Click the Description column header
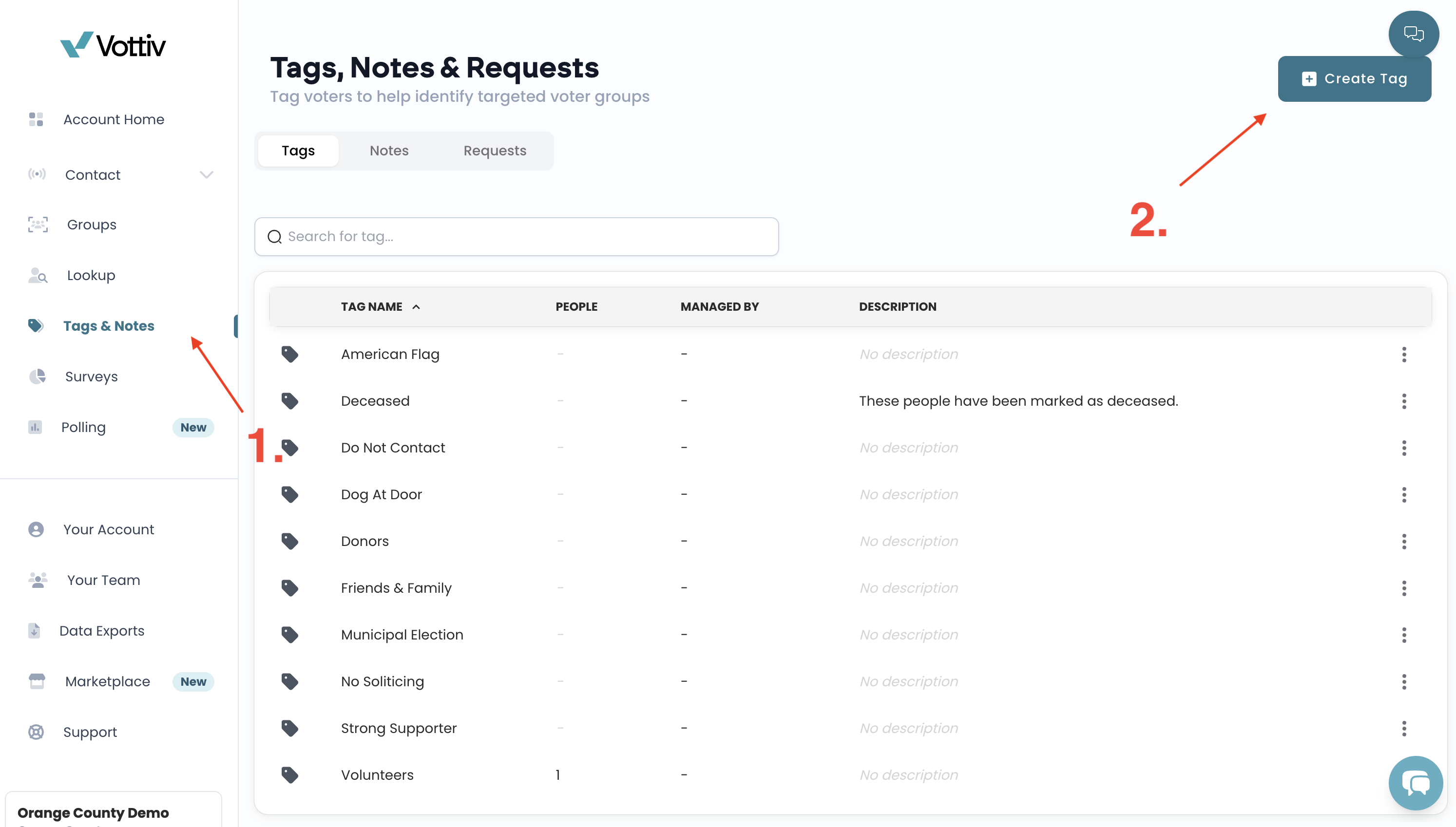1456x827 pixels. point(898,307)
